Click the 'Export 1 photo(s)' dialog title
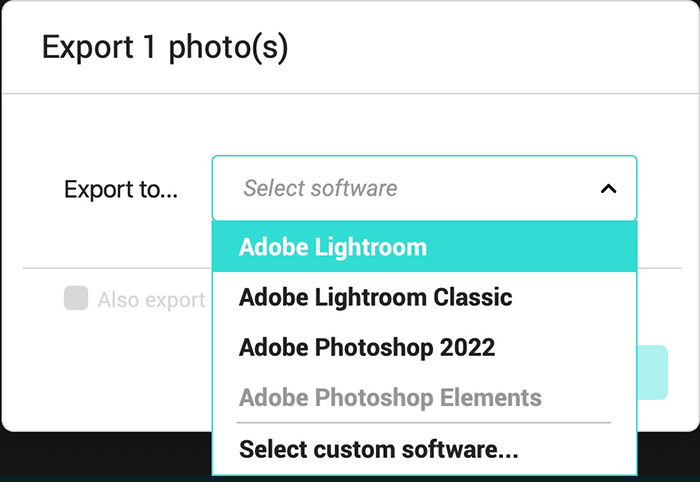The height and width of the screenshot is (482, 700). coord(165,47)
